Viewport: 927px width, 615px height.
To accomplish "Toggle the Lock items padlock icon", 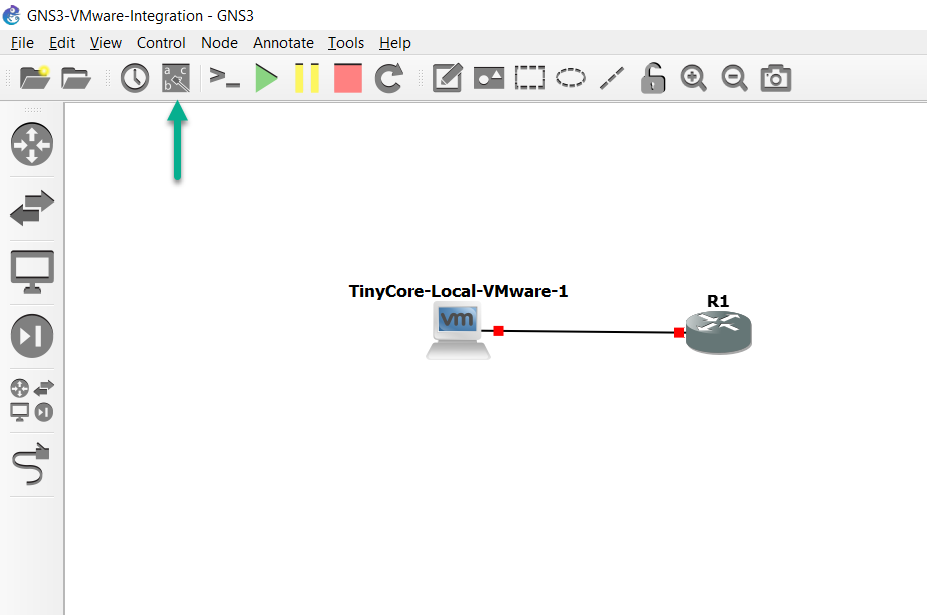I will [x=653, y=78].
